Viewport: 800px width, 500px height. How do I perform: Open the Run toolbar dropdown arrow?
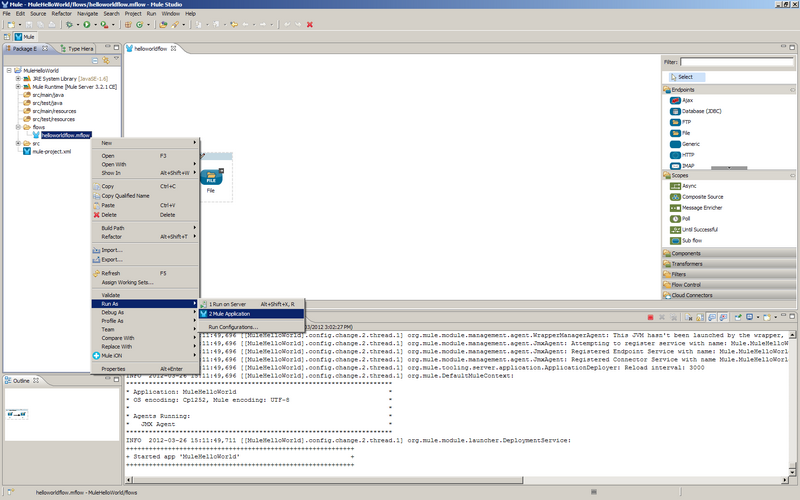[x=95, y=24]
